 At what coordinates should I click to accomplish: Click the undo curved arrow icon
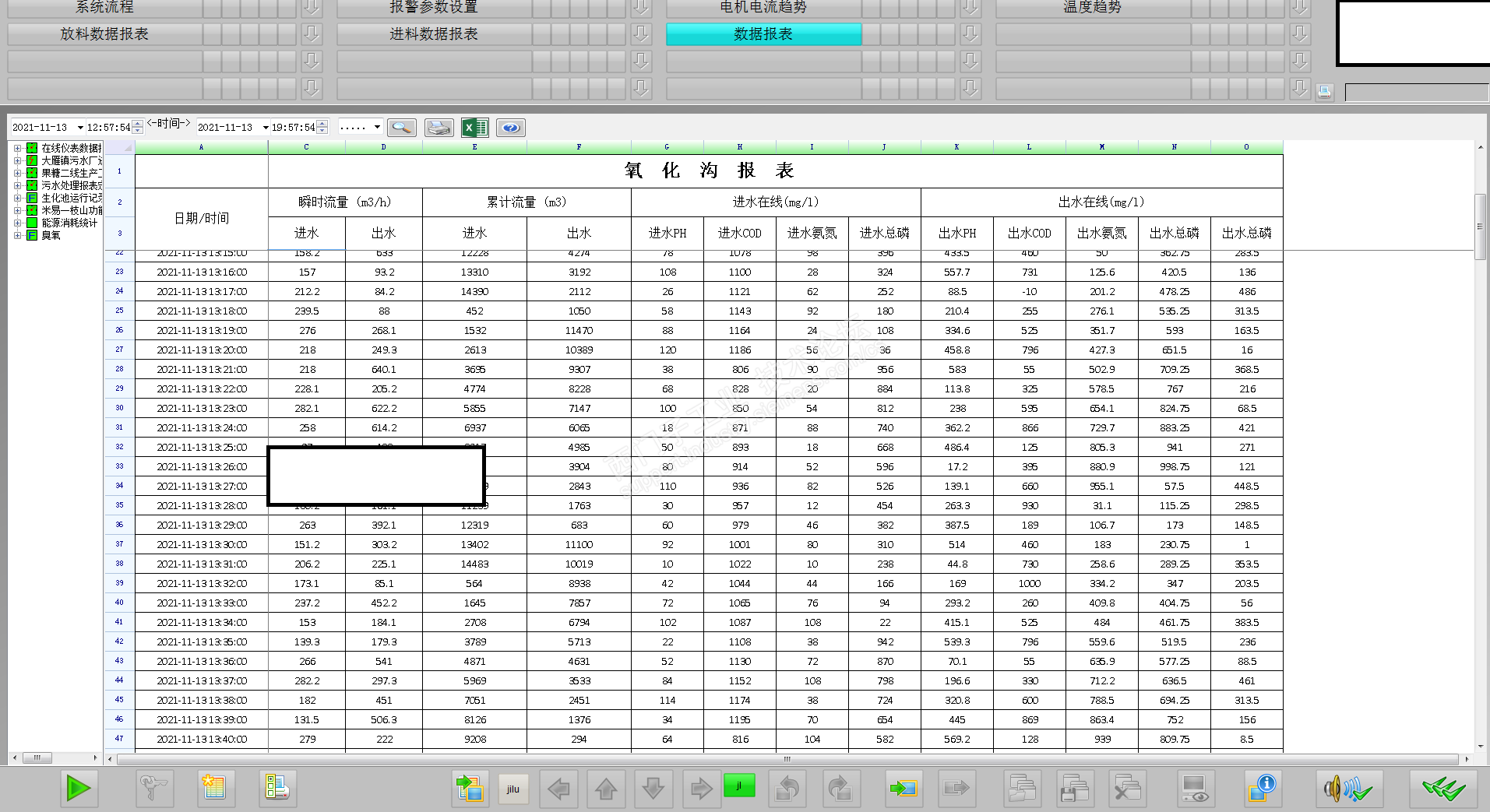coord(787,789)
